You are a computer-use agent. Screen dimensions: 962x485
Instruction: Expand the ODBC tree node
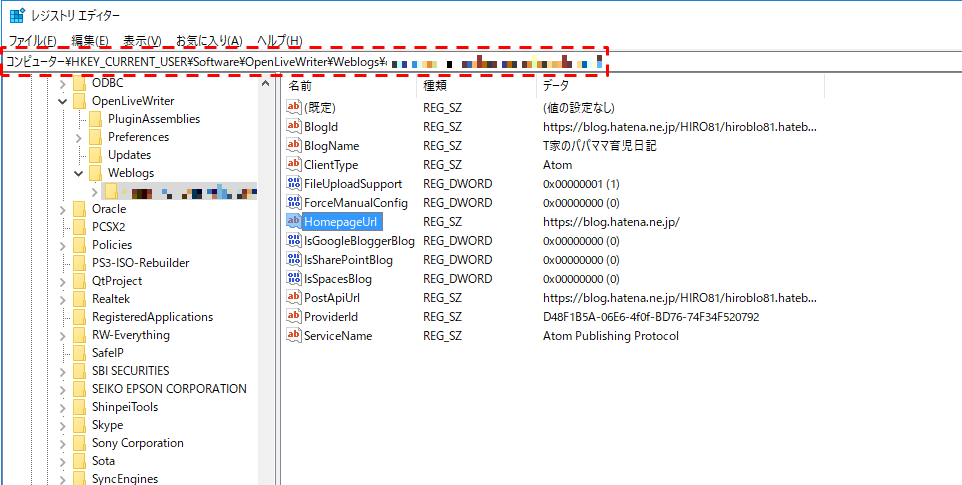(x=63, y=83)
